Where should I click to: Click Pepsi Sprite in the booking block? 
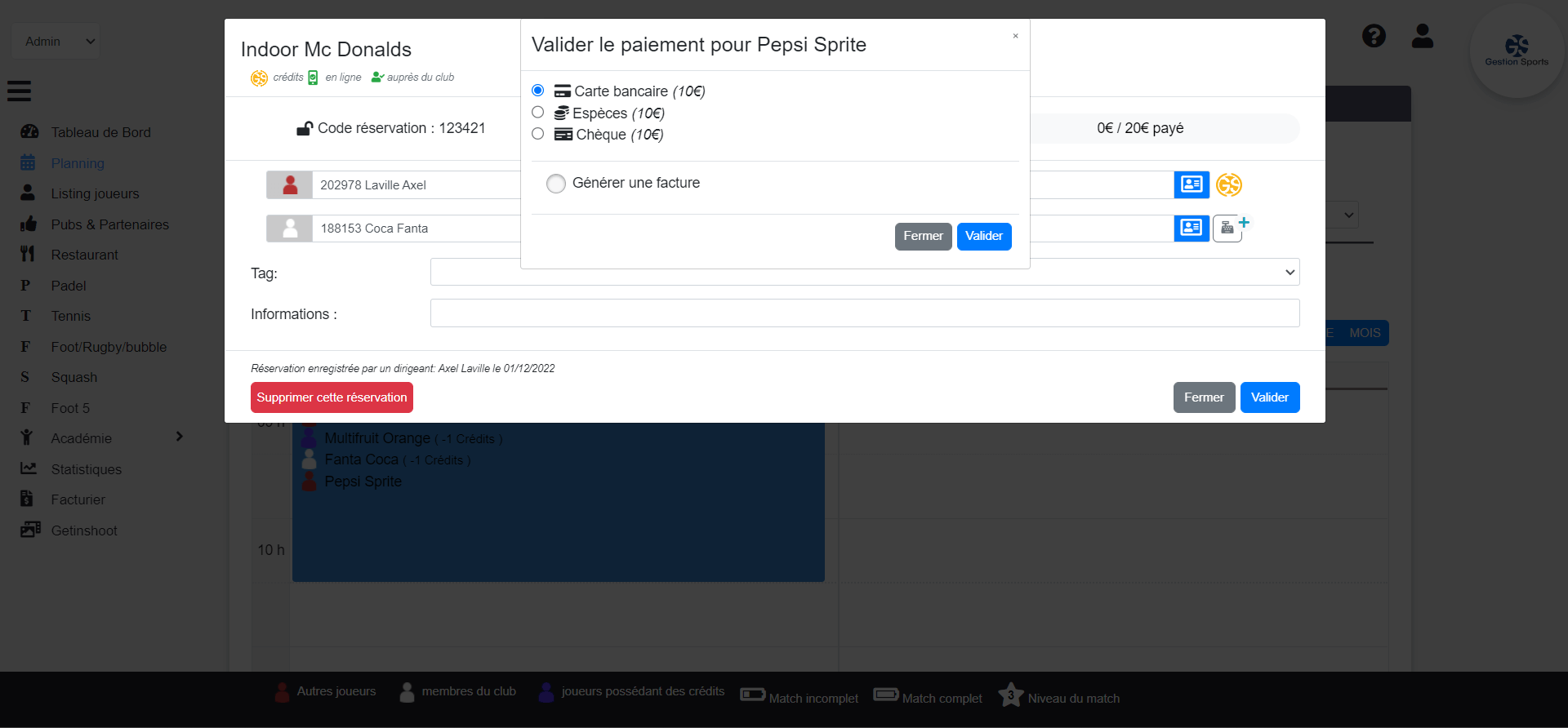[x=363, y=482]
